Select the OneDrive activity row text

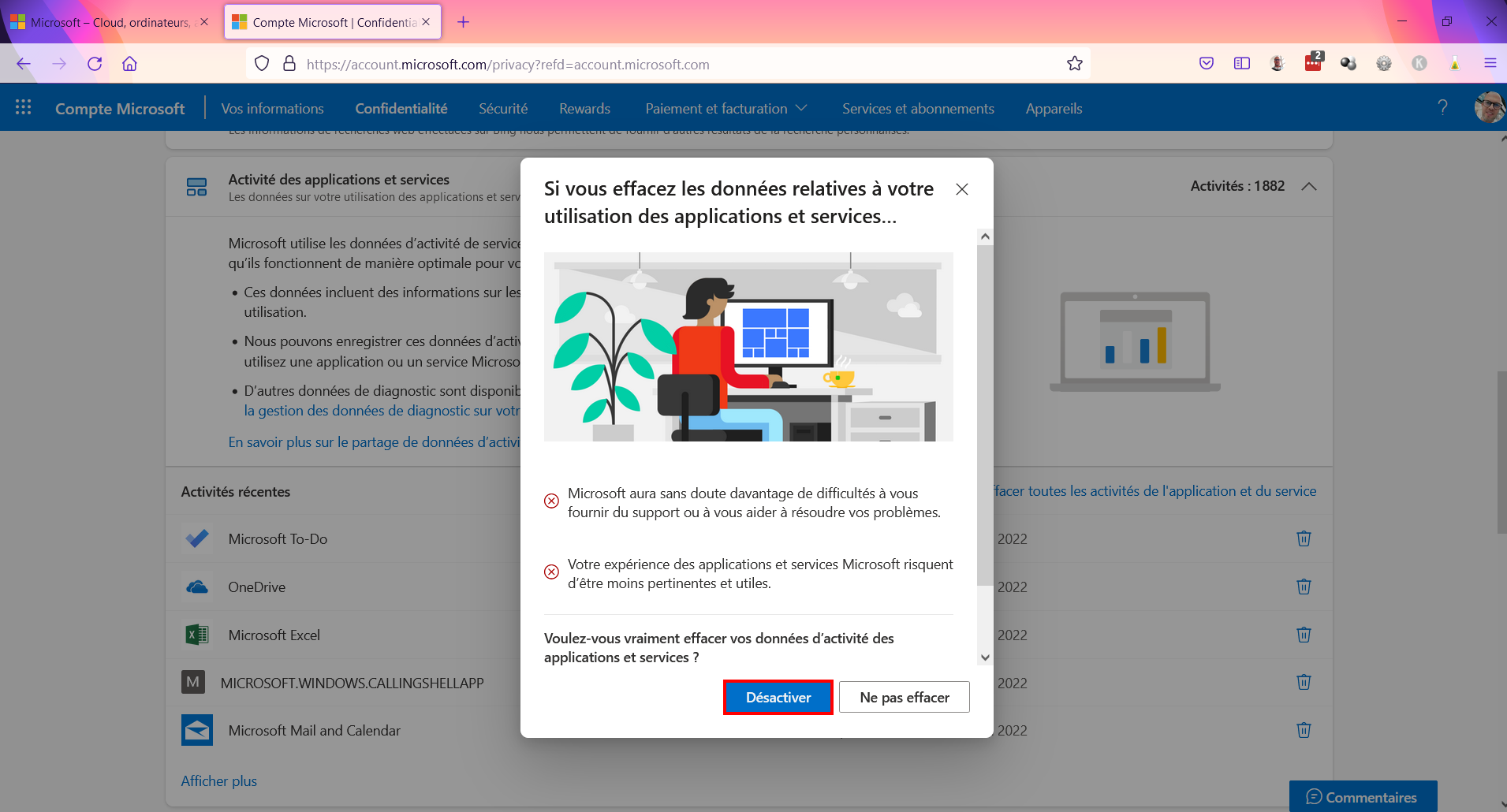[x=257, y=587]
